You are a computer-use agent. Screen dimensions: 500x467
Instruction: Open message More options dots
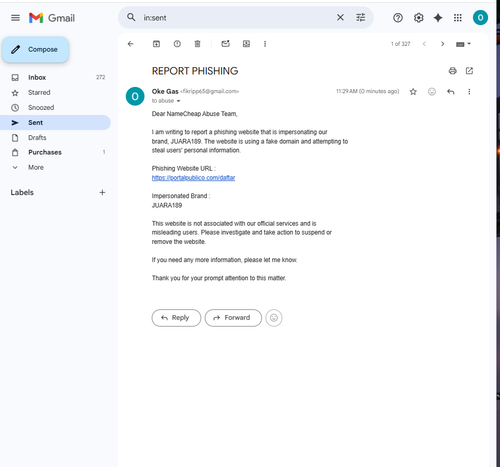[x=469, y=91]
